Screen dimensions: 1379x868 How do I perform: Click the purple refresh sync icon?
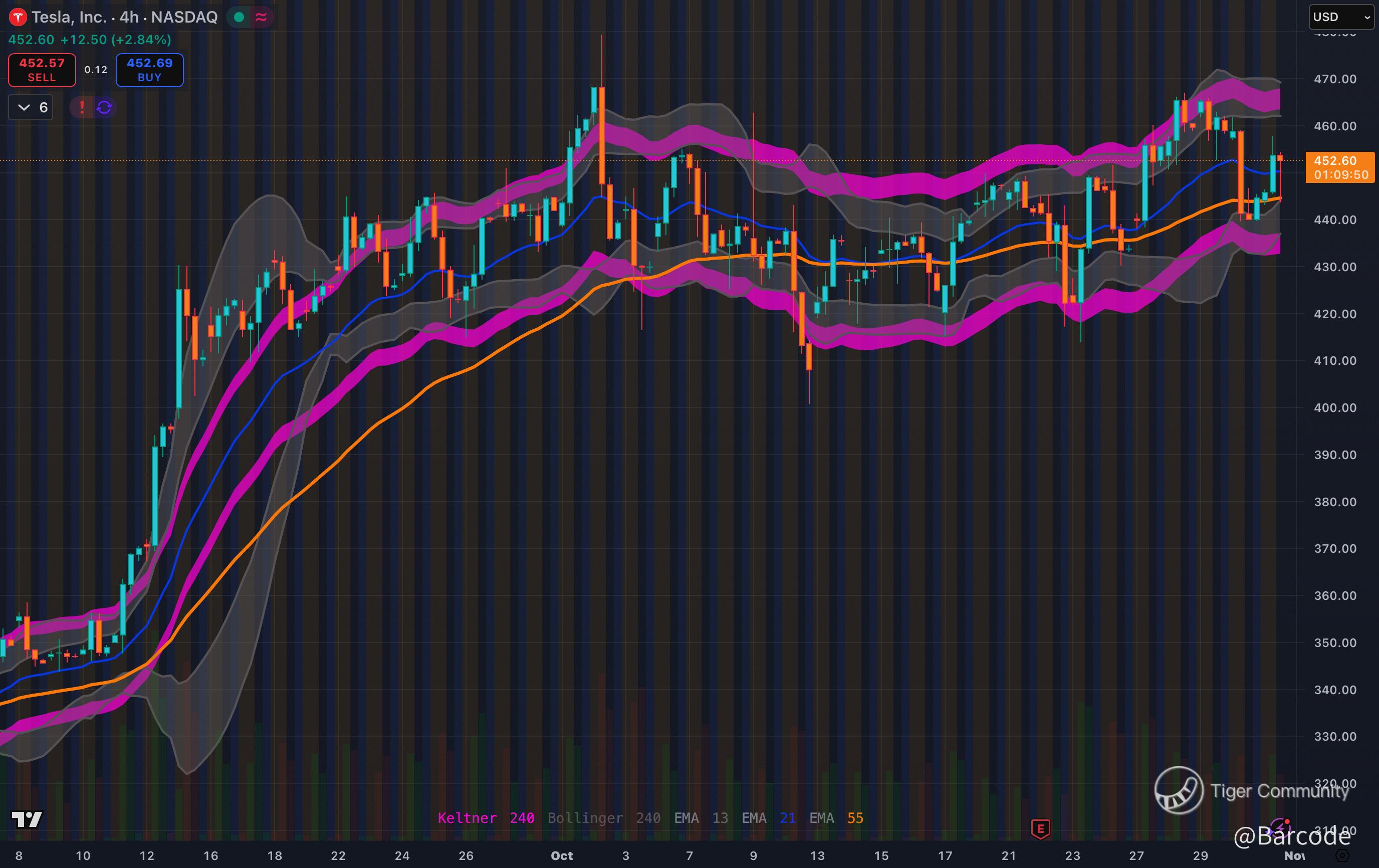(104, 107)
